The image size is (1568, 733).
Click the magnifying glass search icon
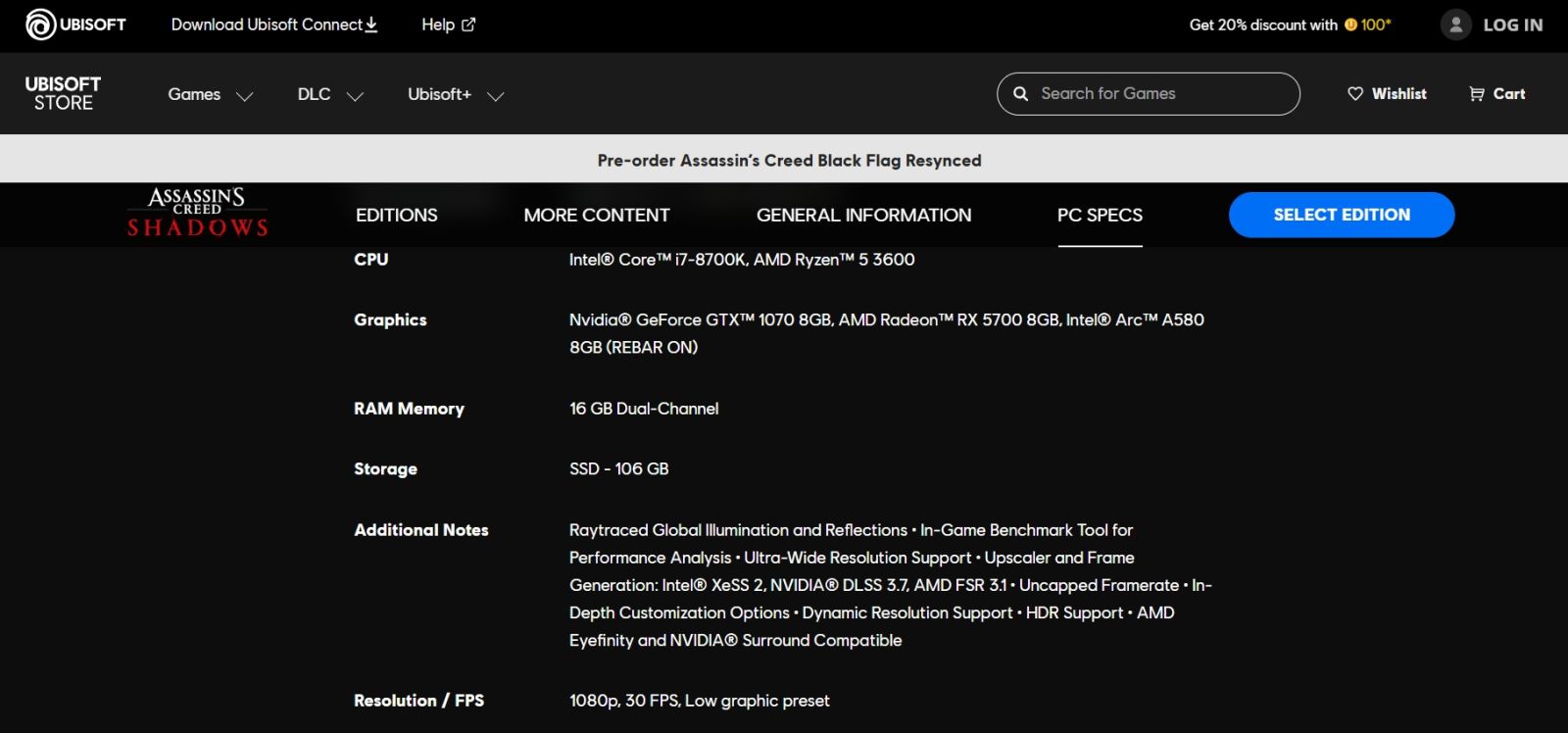tap(1020, 94)
